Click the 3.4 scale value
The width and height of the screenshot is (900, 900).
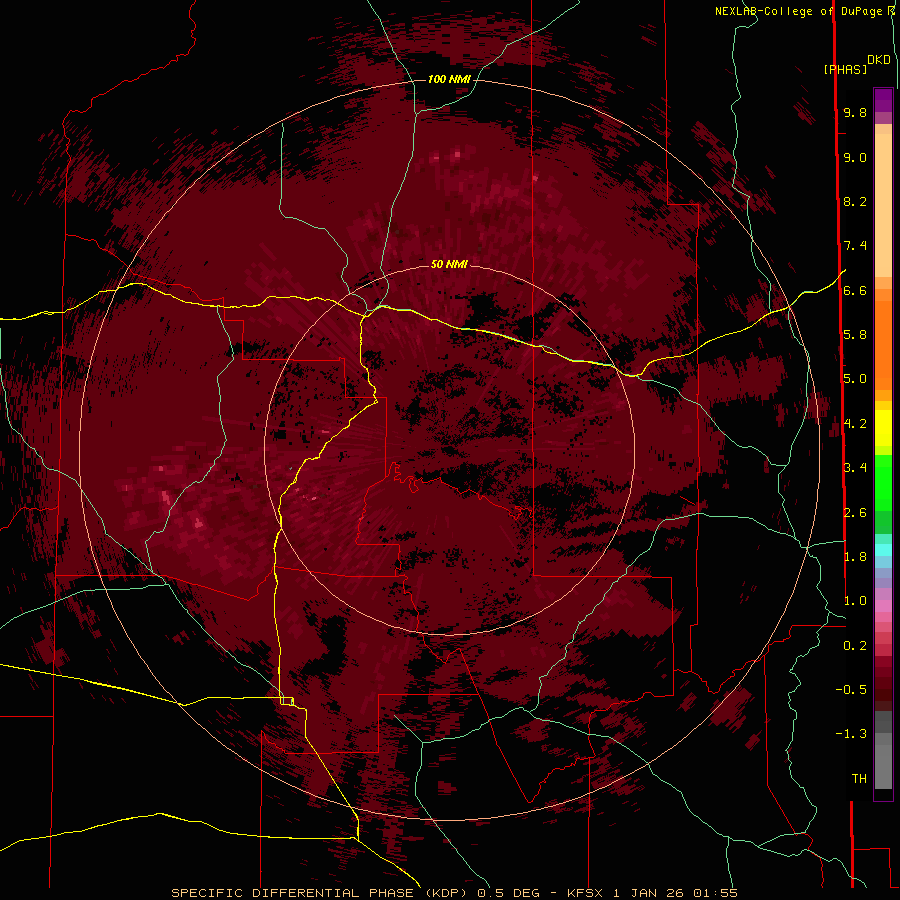[855, 468]
